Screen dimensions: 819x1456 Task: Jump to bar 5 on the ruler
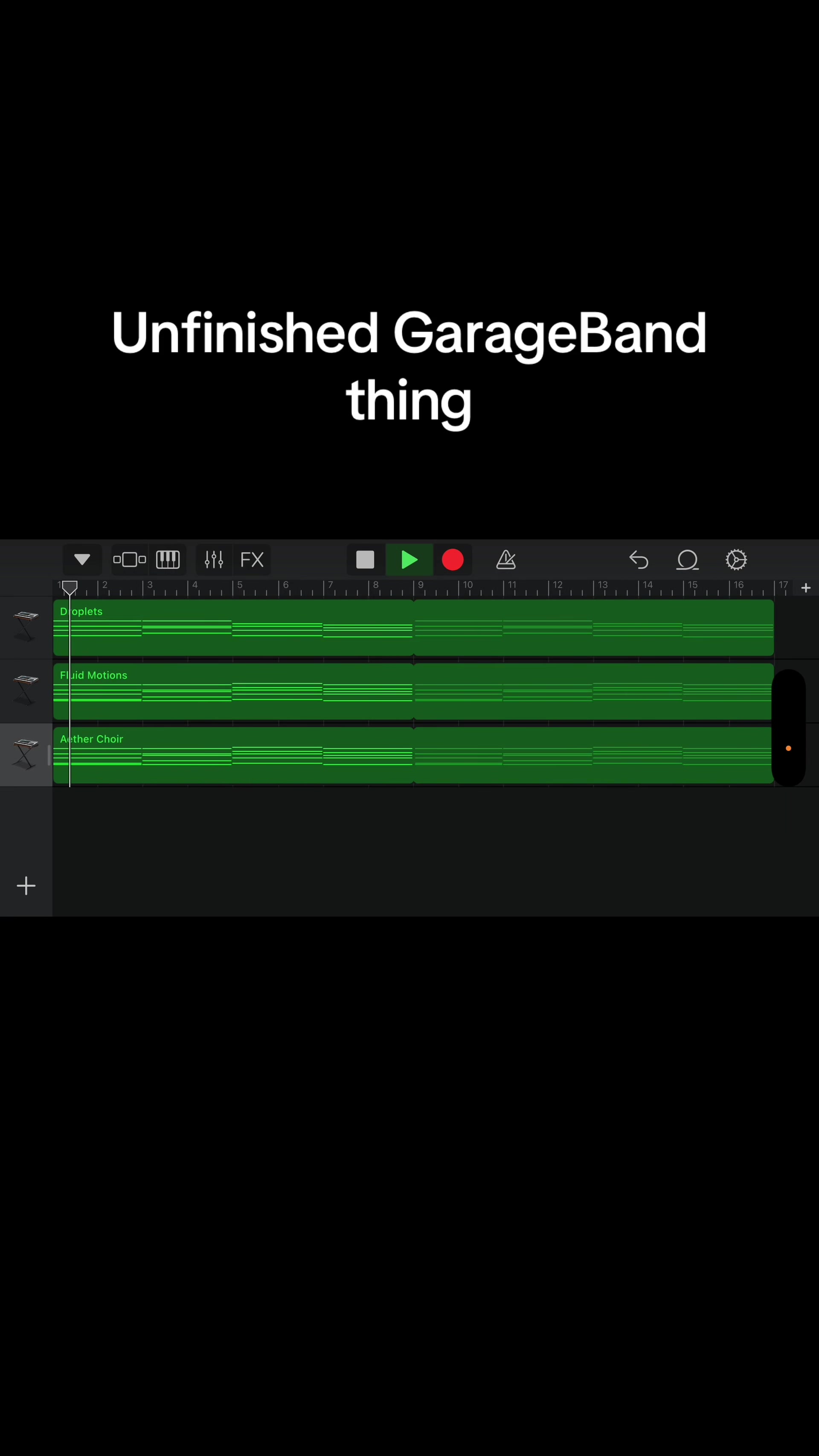coord(239,585)
